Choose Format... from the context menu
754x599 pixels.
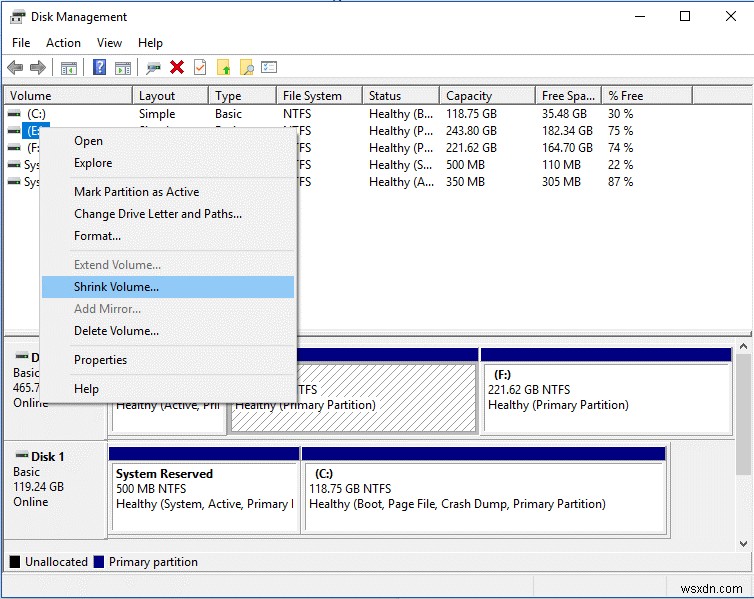[168, 236]
